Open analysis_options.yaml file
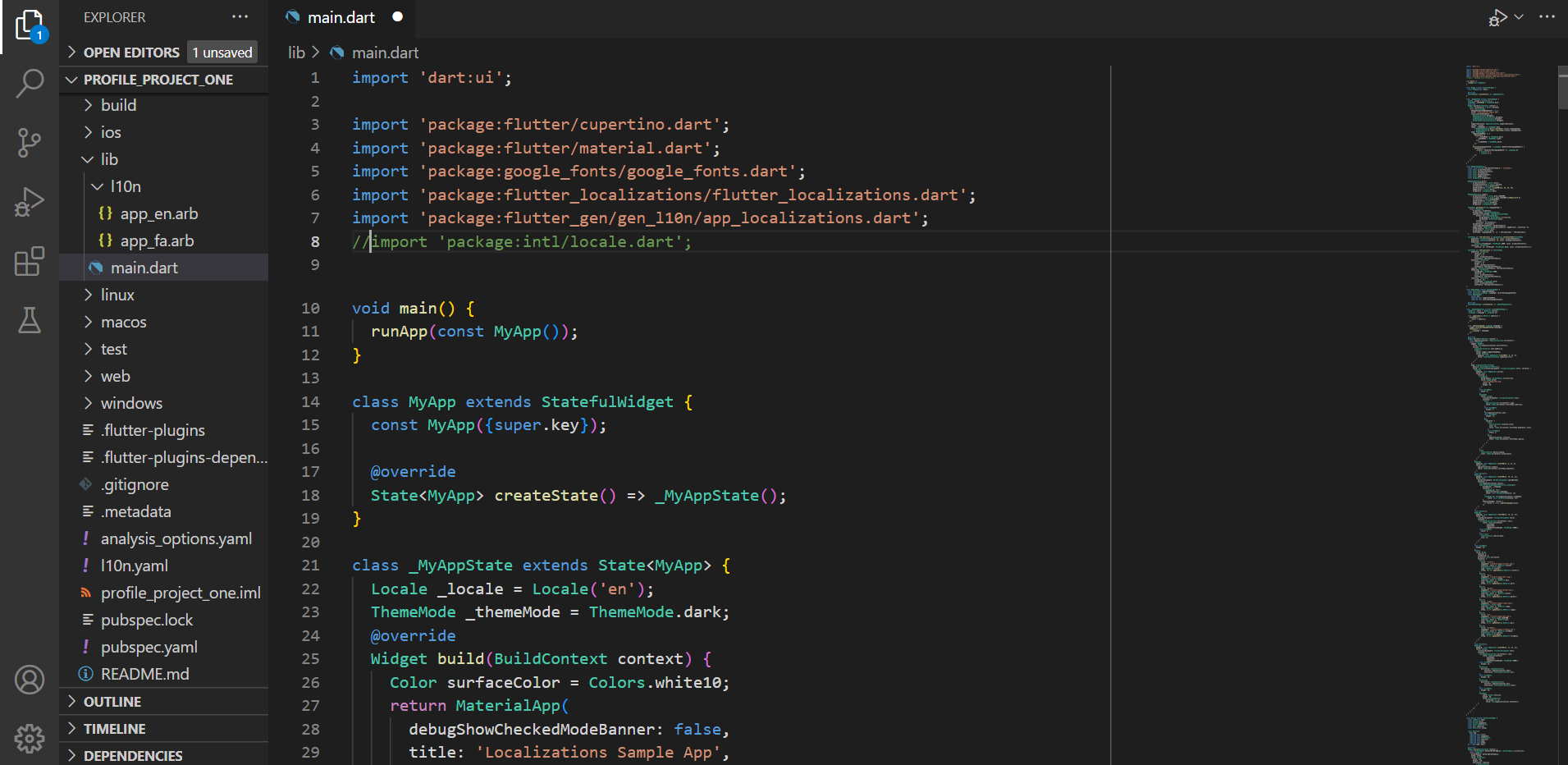 pos(163,538)
